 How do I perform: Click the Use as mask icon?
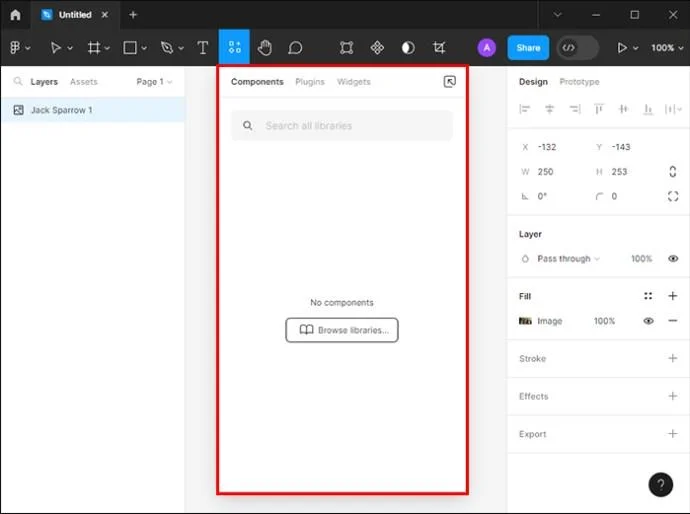tap(408, 48)
